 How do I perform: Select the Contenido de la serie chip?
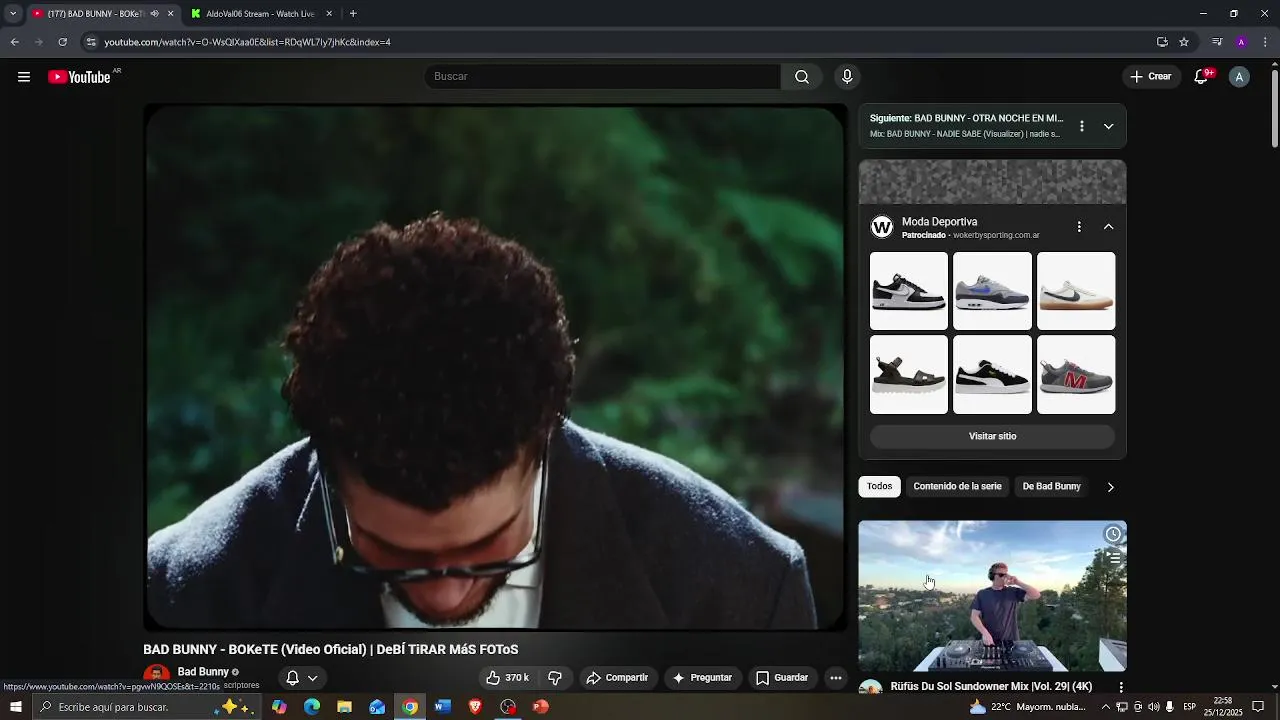(x=957, y=486)
